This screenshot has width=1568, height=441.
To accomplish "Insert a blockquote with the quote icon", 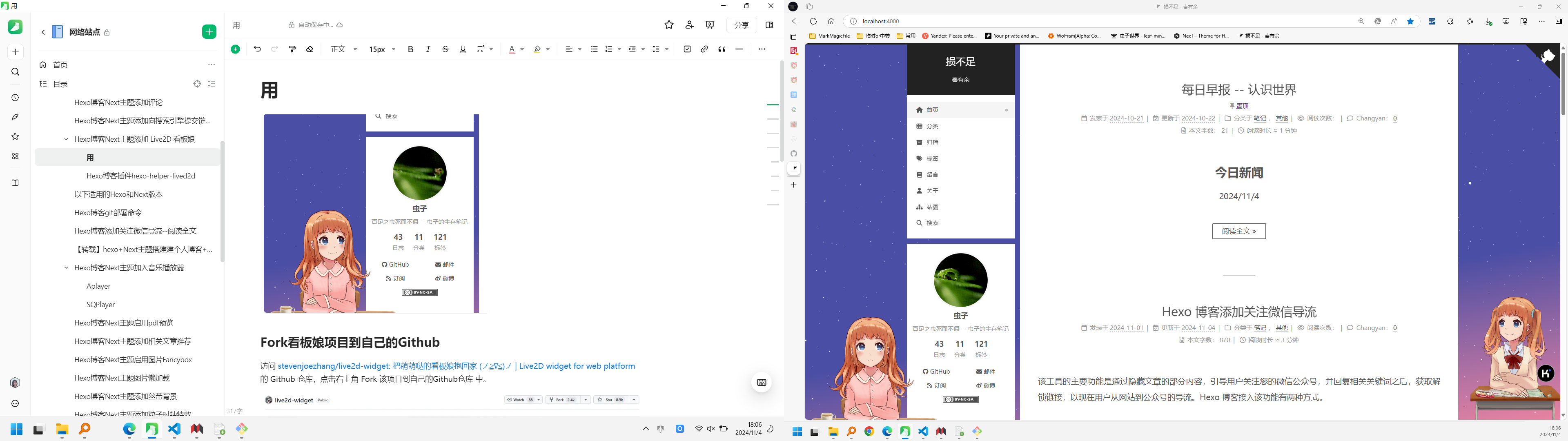I will [722, 49].
